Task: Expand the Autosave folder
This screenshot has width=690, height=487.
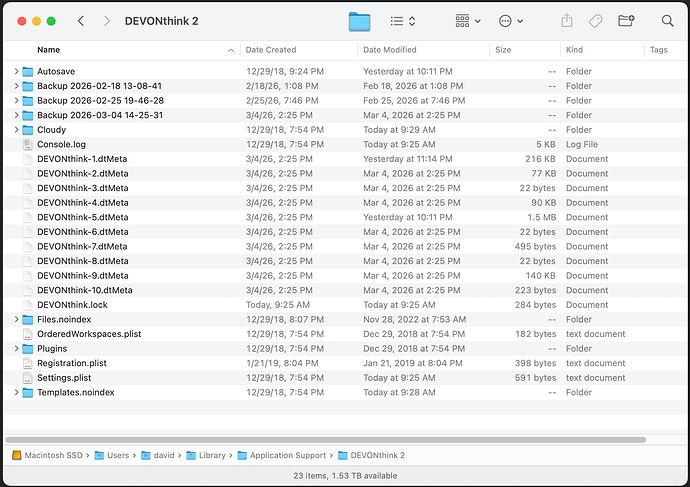Action: [16, 71]
